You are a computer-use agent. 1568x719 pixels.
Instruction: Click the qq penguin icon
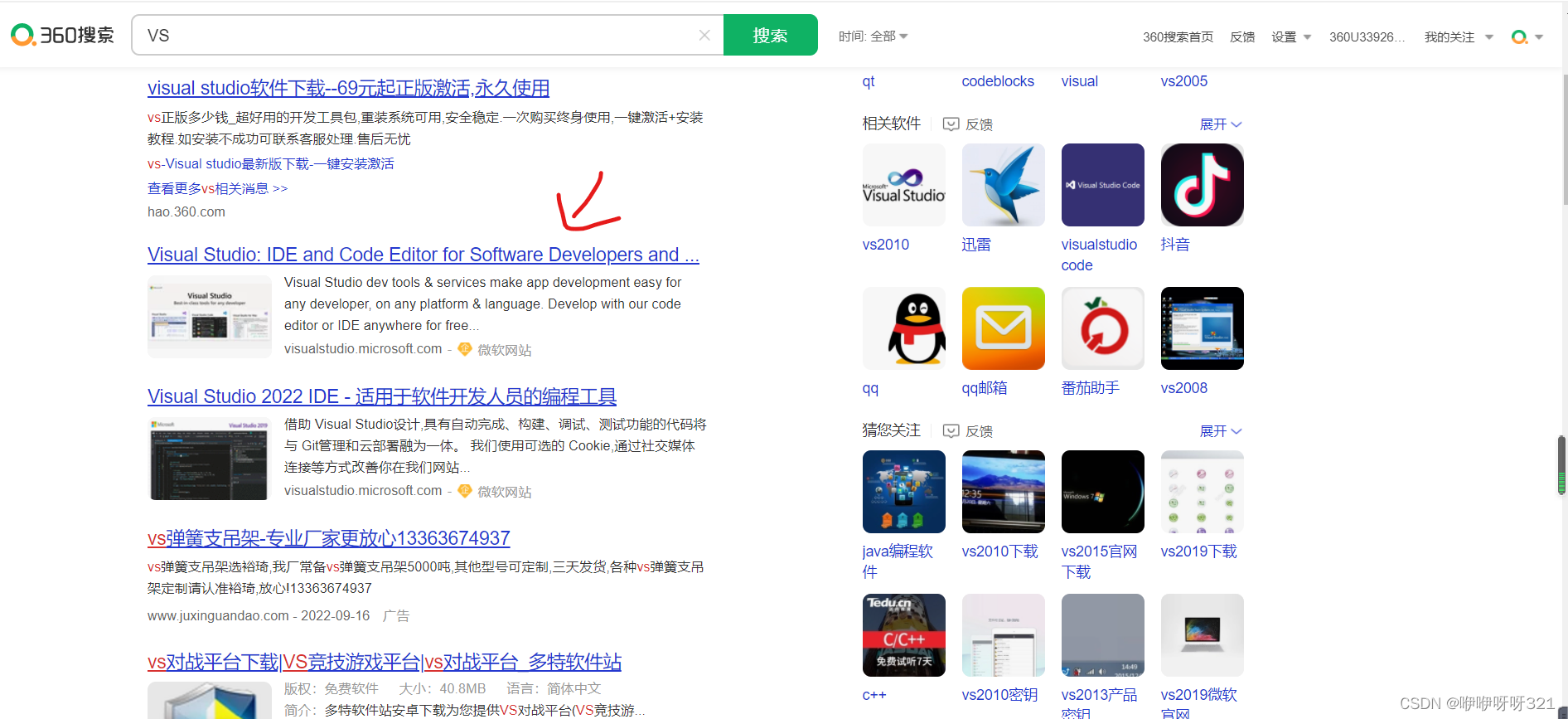click(903, 328)
